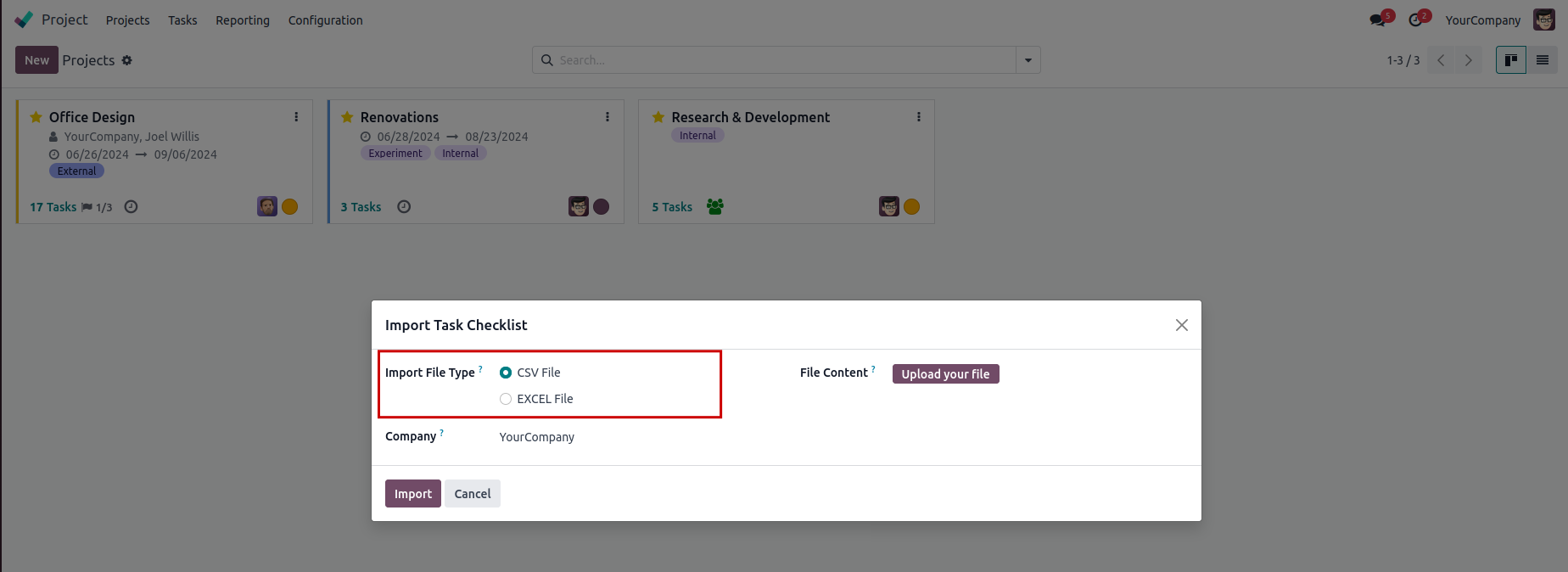
Task: Click the Projects settings gear icon
Action: click(x=127, y=60)
